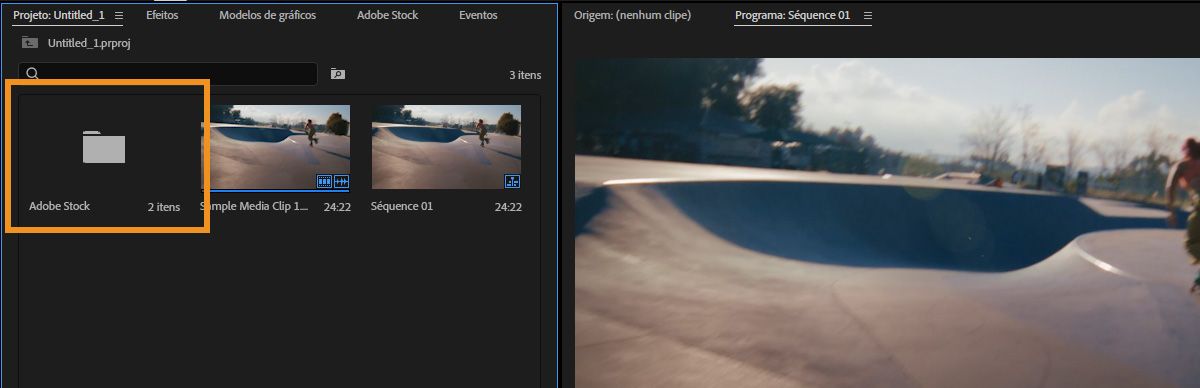This screenshot has width=1200, height=388.
Task: Focus the project search input field
Action: [x=169, y=74]
